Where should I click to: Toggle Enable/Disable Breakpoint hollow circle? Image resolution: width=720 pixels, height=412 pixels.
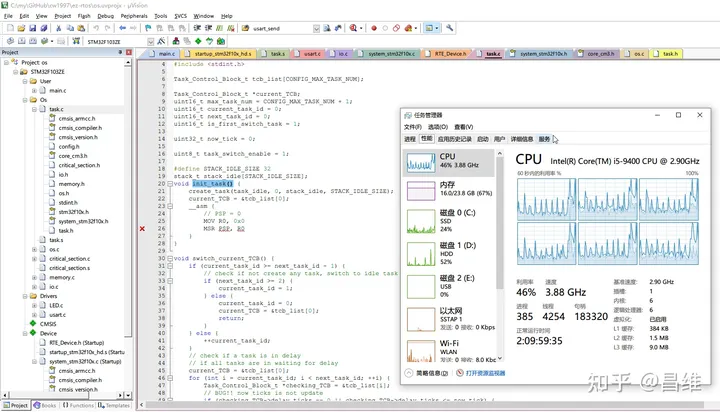pos(385,28)
